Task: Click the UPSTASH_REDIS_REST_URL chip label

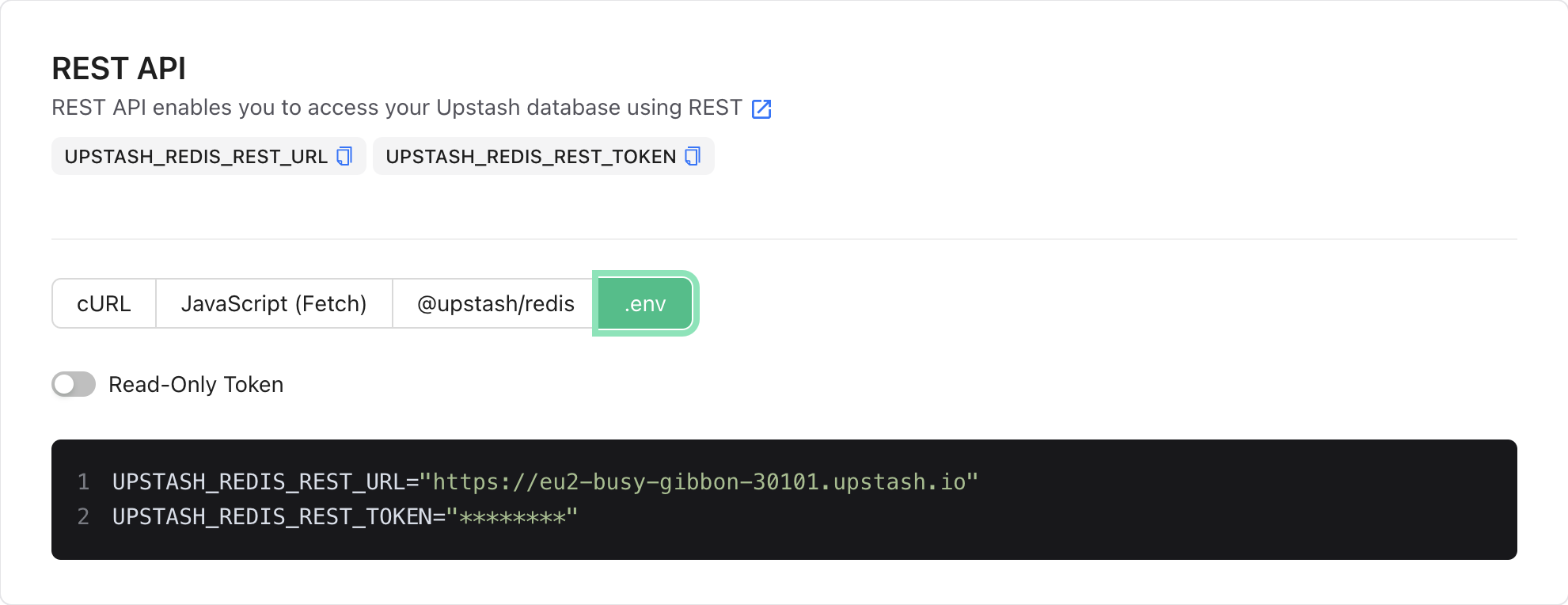Action: [x=196, y=157]
